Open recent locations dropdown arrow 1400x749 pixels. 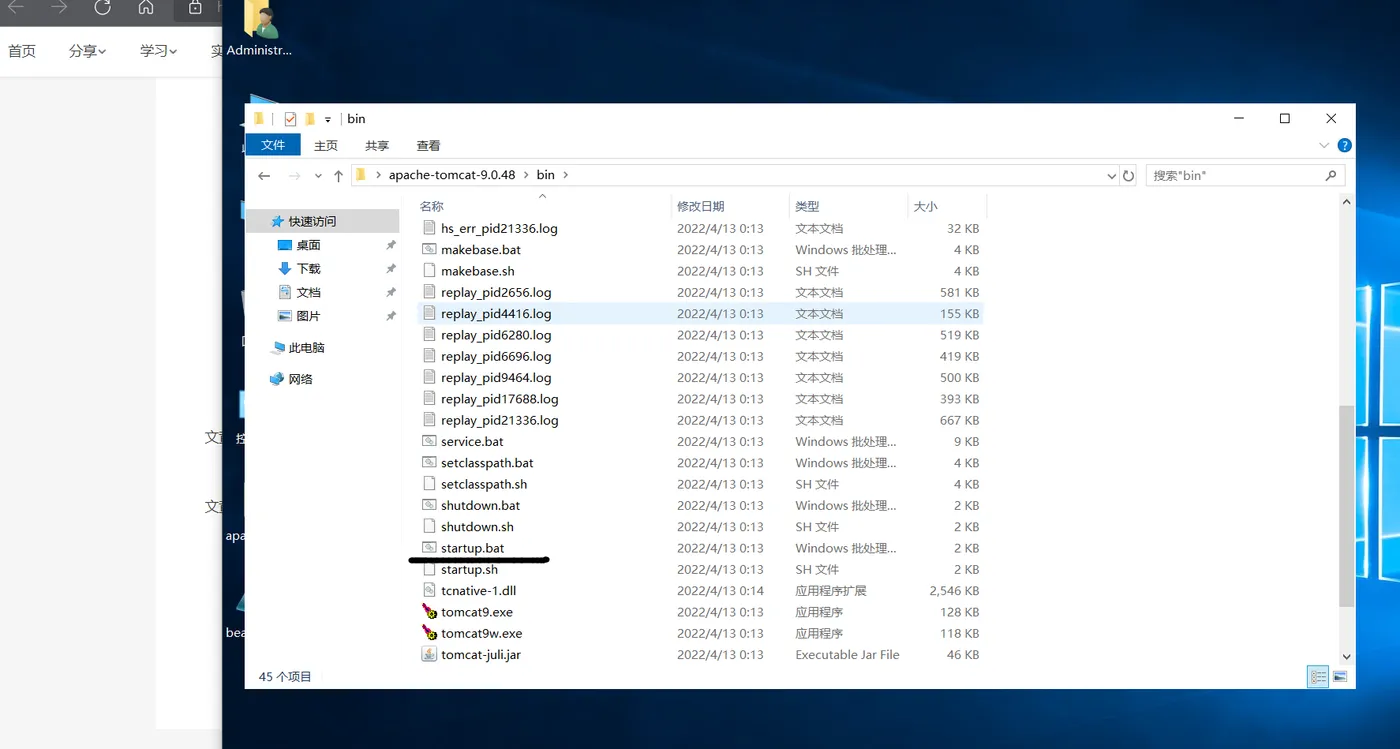[x=318, y=175]
